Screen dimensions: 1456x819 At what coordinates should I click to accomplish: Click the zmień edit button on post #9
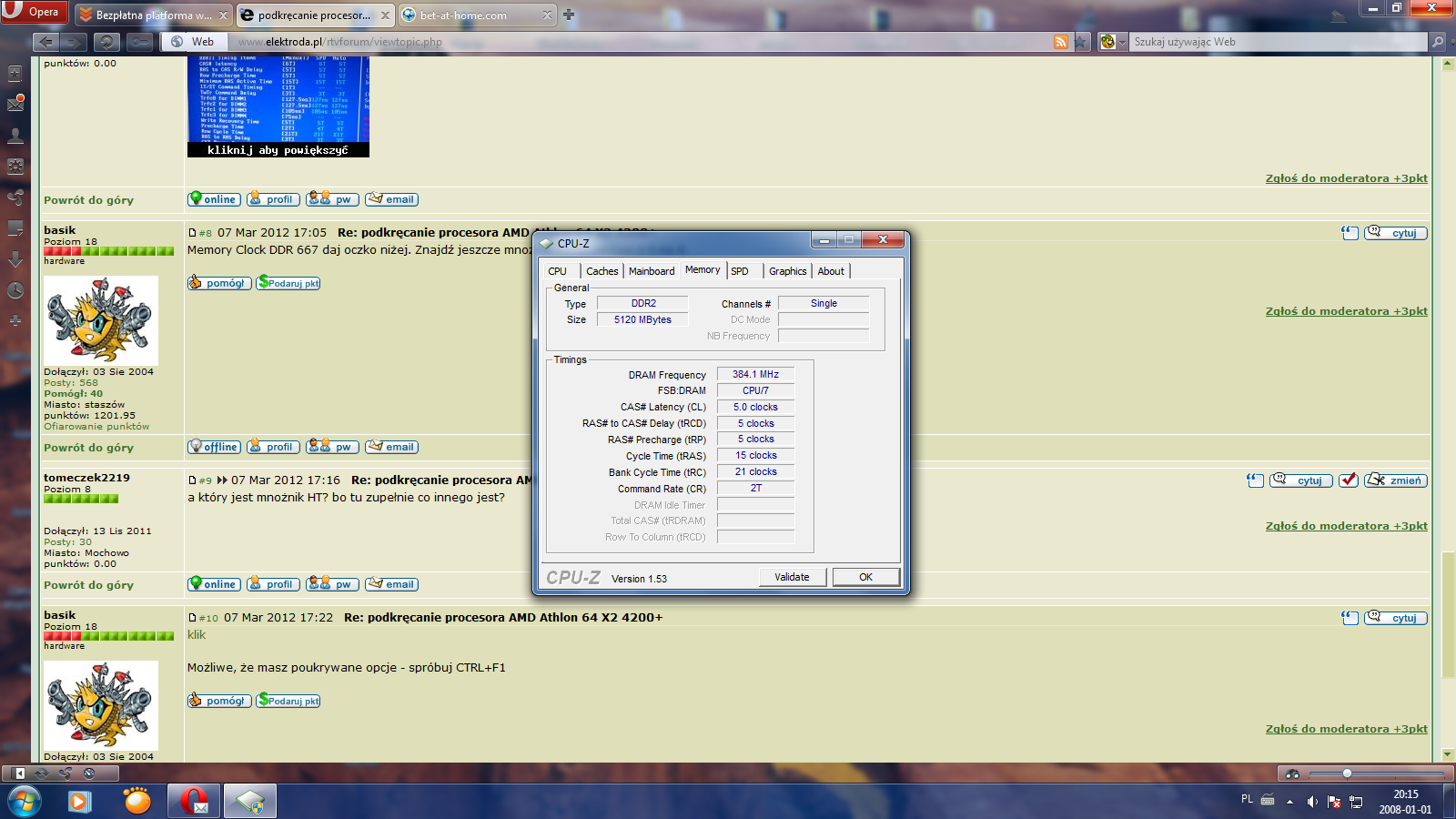coord(1396,480)
